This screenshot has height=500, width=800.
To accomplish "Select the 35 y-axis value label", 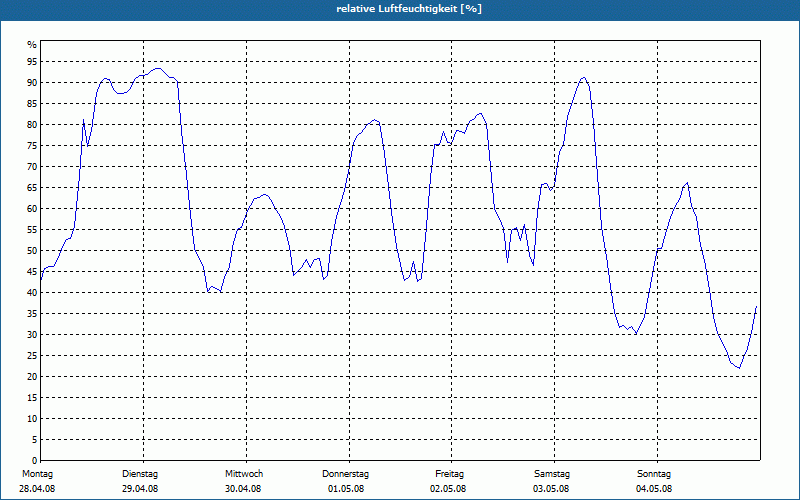I will [32, 314].
